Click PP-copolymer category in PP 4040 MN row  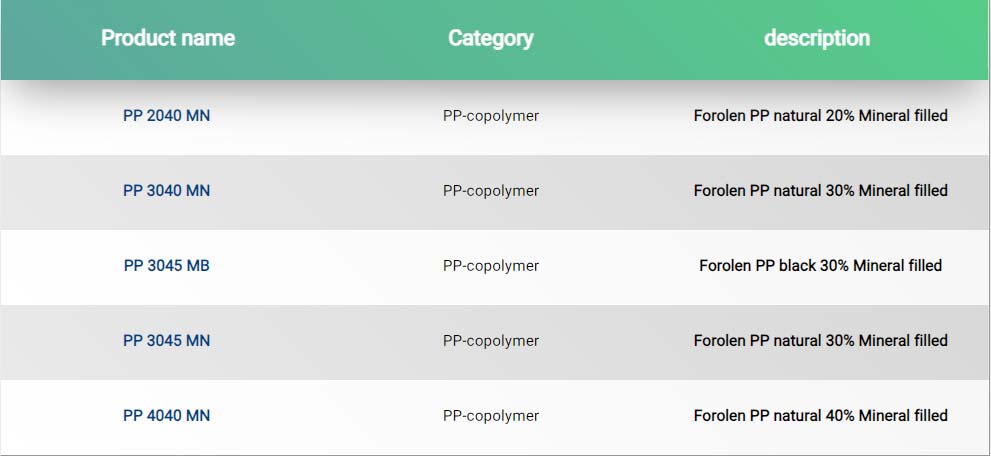(490, 416)
